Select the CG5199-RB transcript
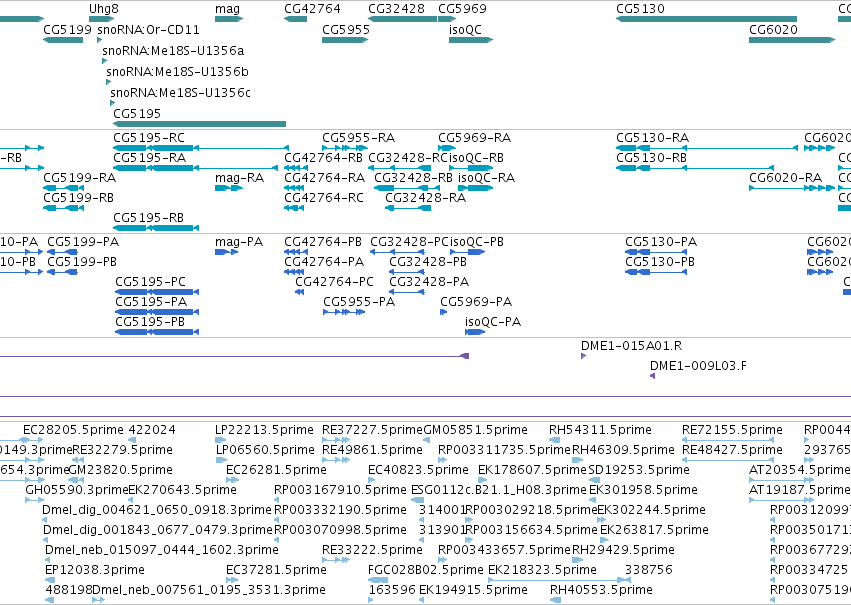This screenshot has height=605, width=851. click(63, 208)
